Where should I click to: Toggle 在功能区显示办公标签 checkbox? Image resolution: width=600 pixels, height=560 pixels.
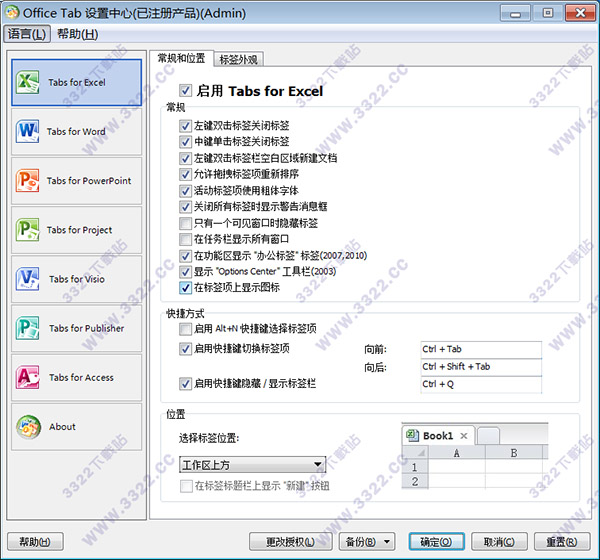point(185,256)
